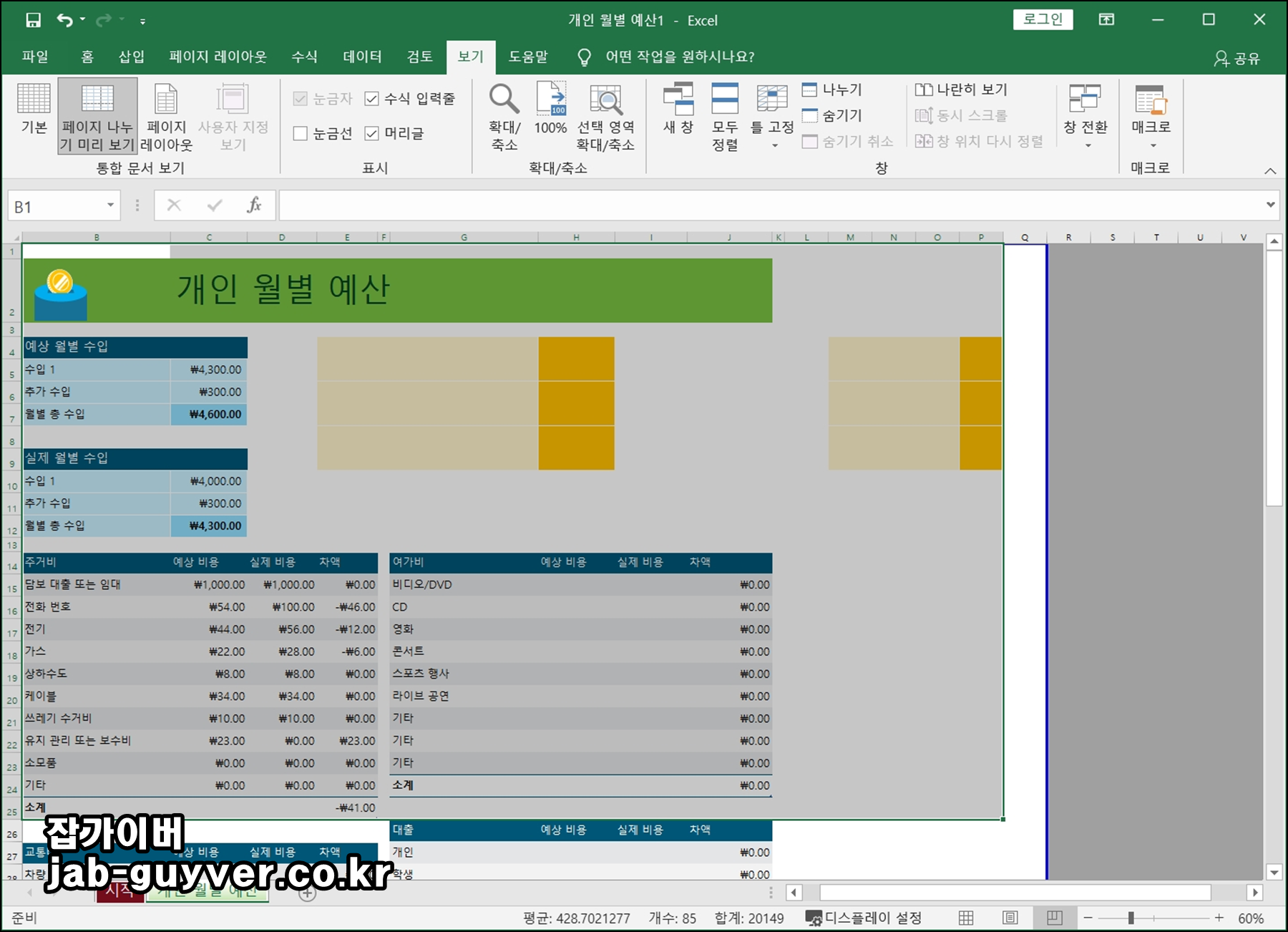1288x932 pixels.
Task: Click the Insert Function fx icon
Action: coord(254,206)
